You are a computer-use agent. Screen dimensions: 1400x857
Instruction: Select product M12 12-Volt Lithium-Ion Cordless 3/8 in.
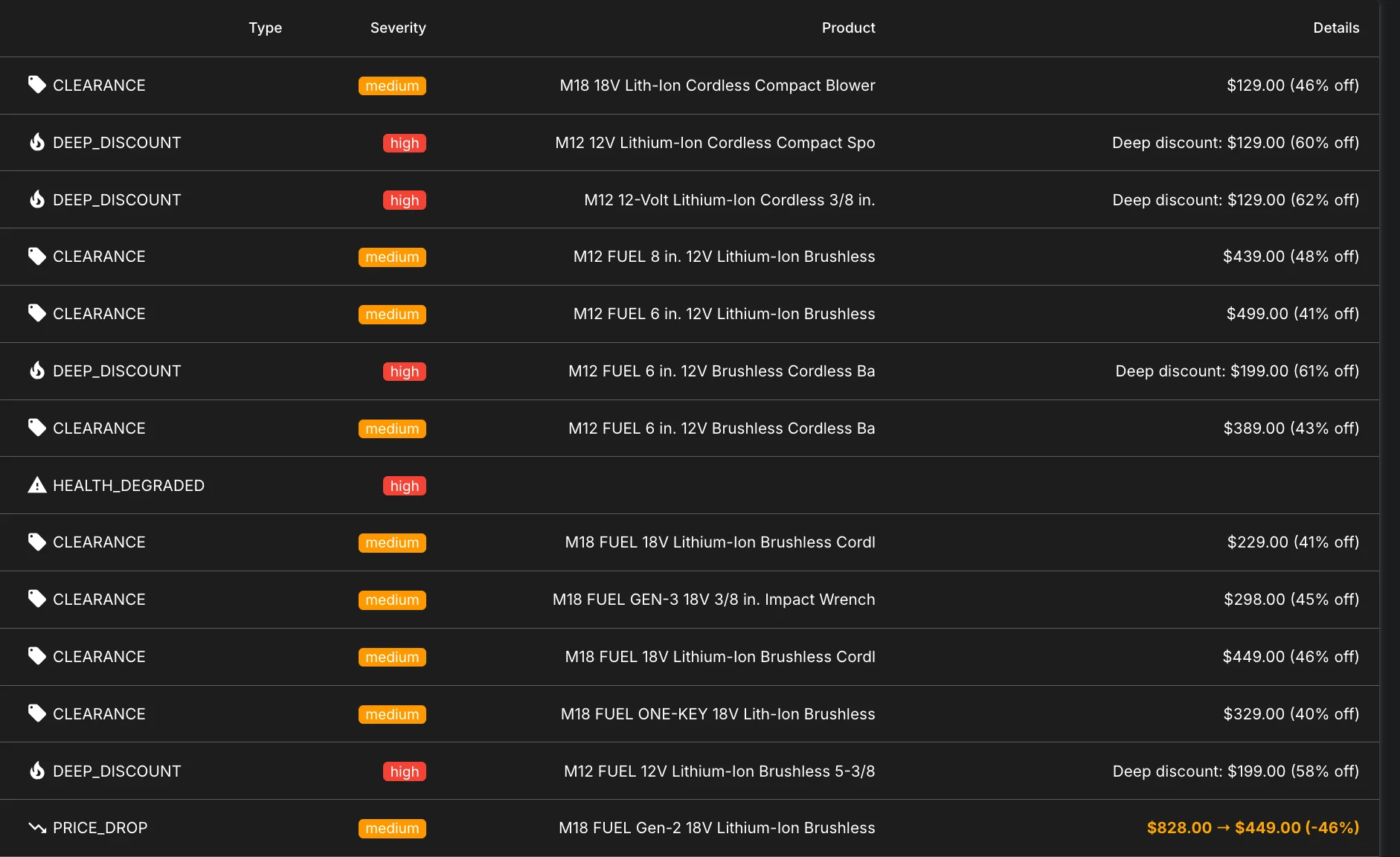click(x=730, y=200)
